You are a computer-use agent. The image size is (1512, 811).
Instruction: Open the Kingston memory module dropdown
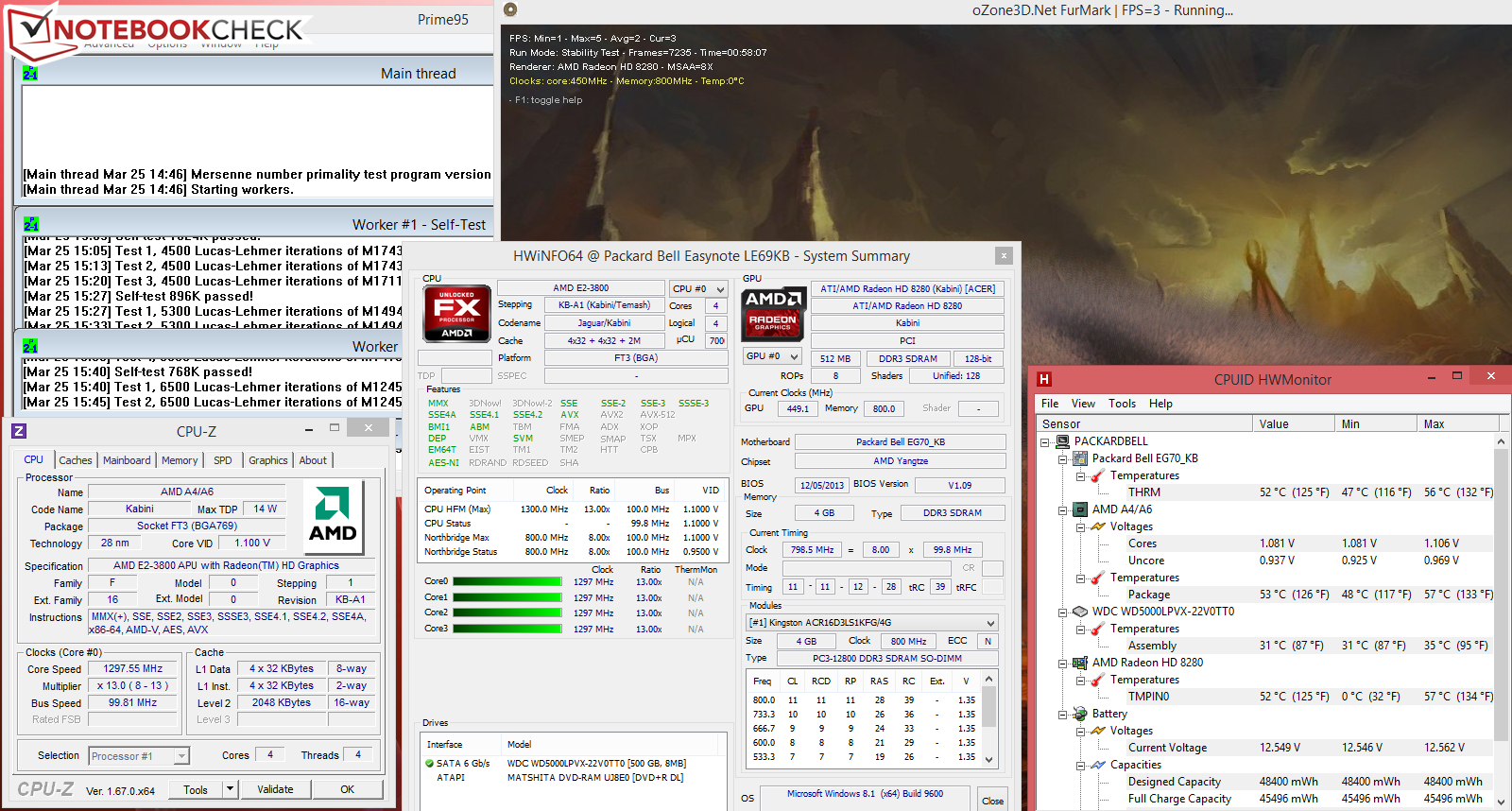(x=871, y=623)
